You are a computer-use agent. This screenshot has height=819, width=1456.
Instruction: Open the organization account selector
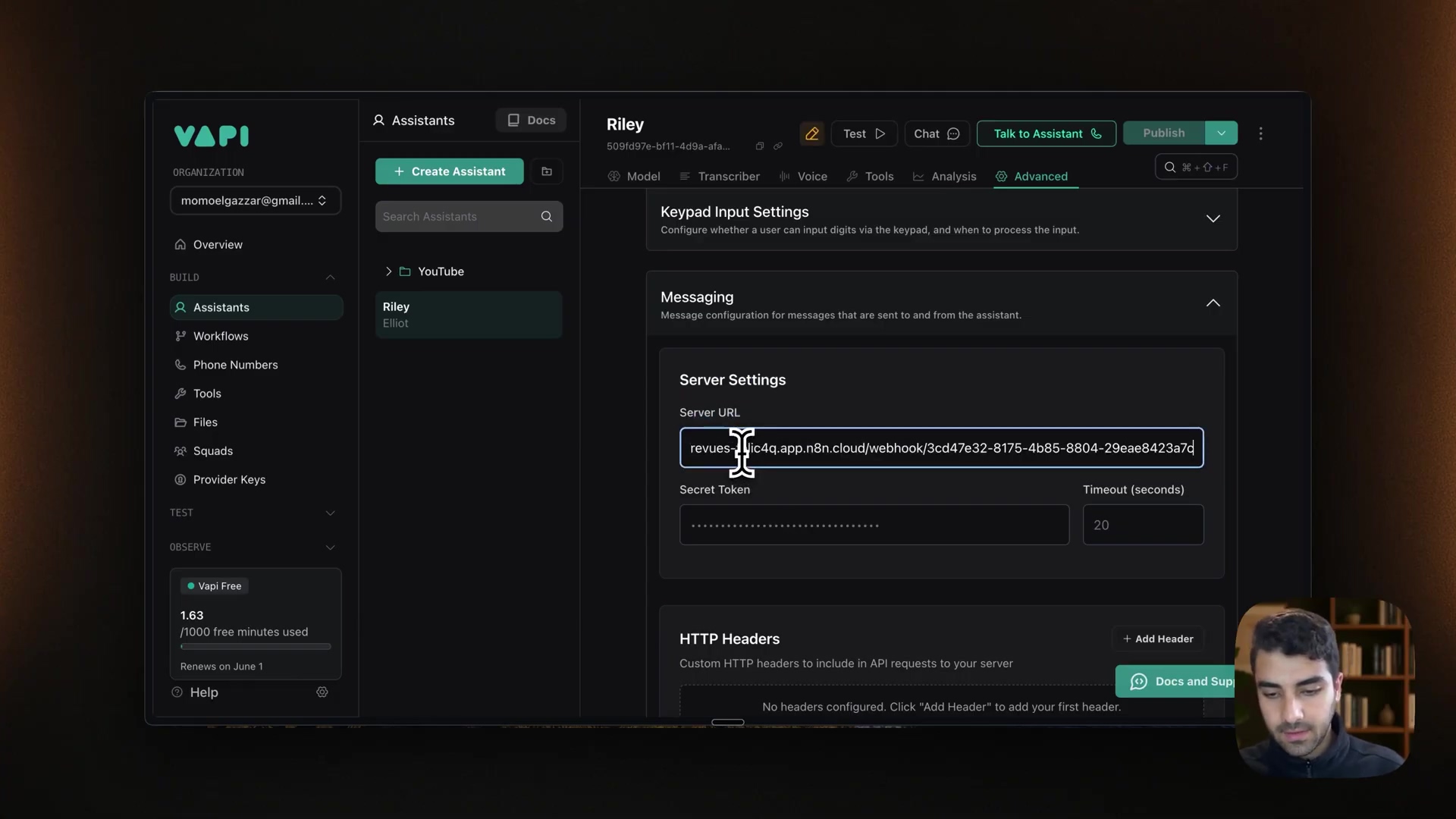tap(255, 201)
